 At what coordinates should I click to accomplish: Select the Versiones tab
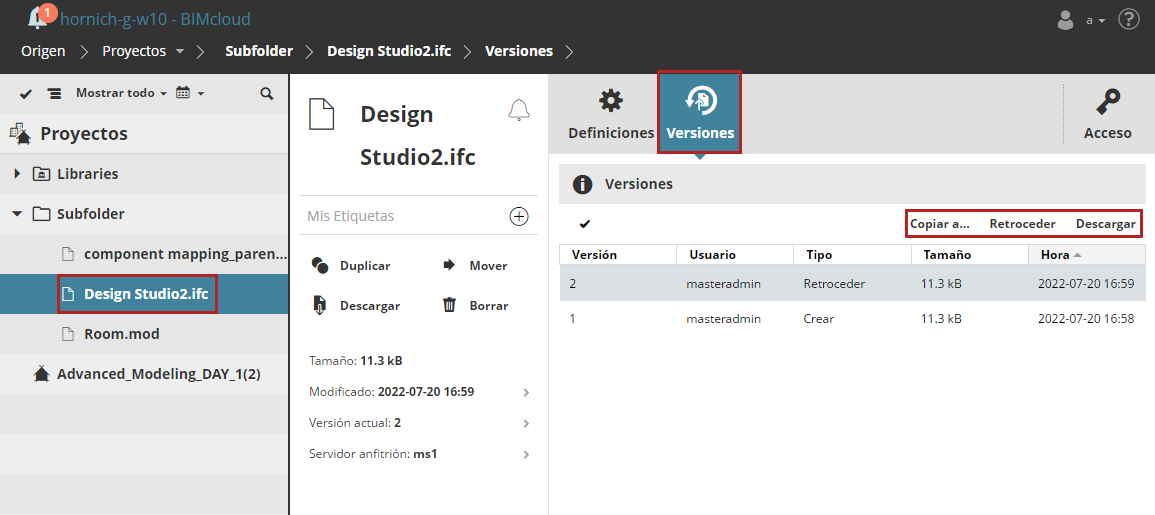point(699,113)
